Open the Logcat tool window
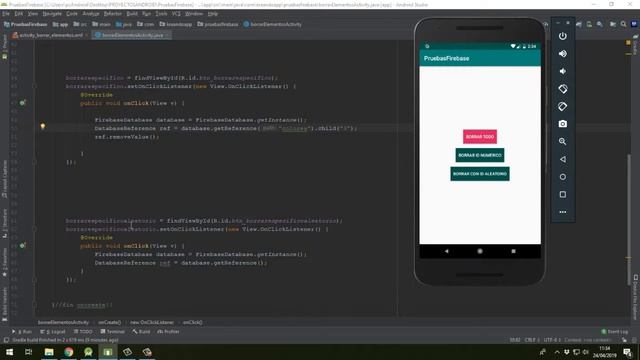The height and width of the screenshot is (360, 640). pyautogui.click(x=53, y=331)
